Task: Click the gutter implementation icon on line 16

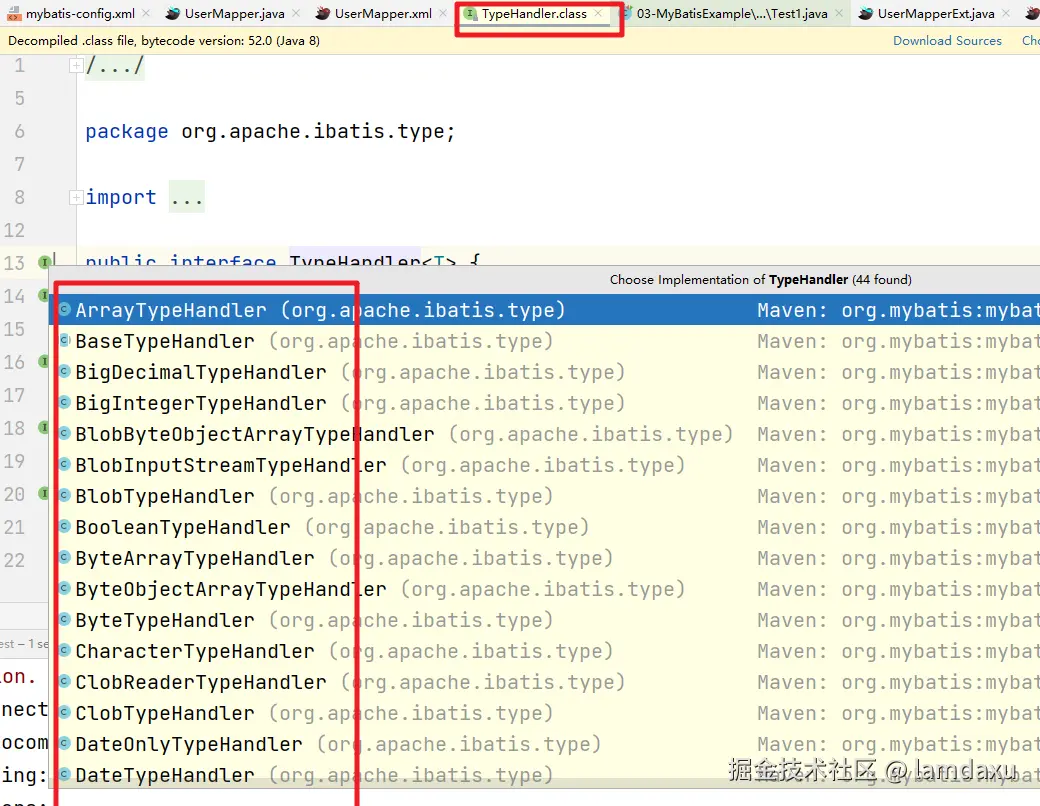Action: [x=44, y=362]
